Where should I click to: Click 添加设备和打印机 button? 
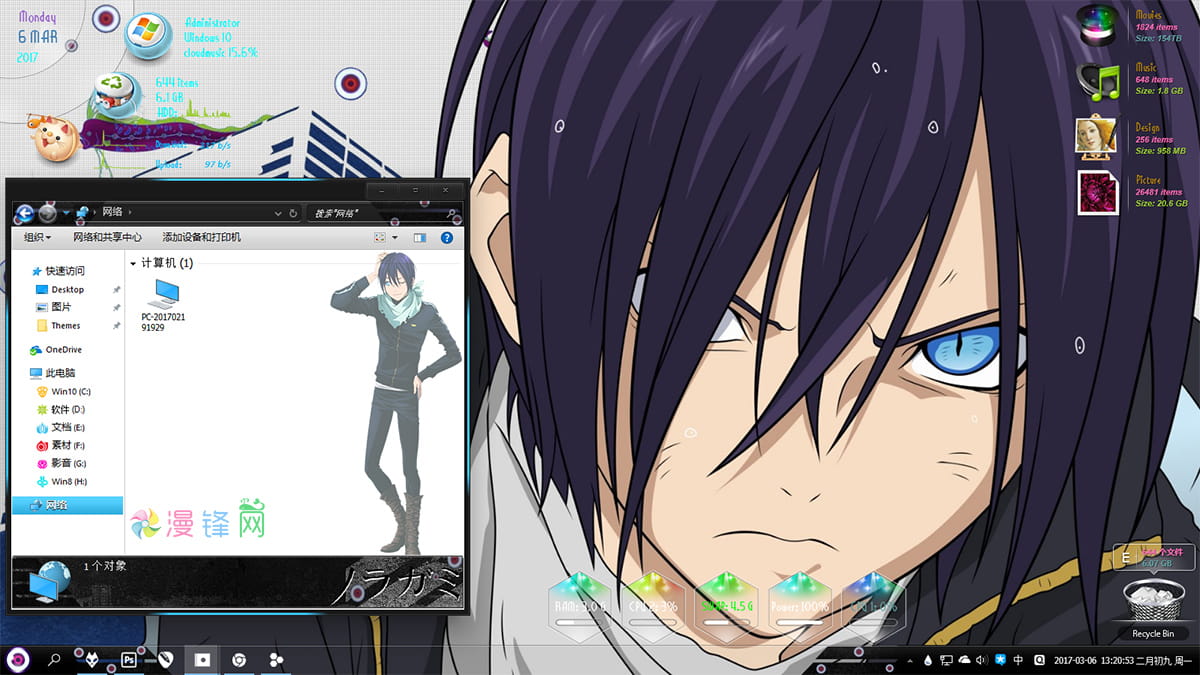(x=202, y=238)
